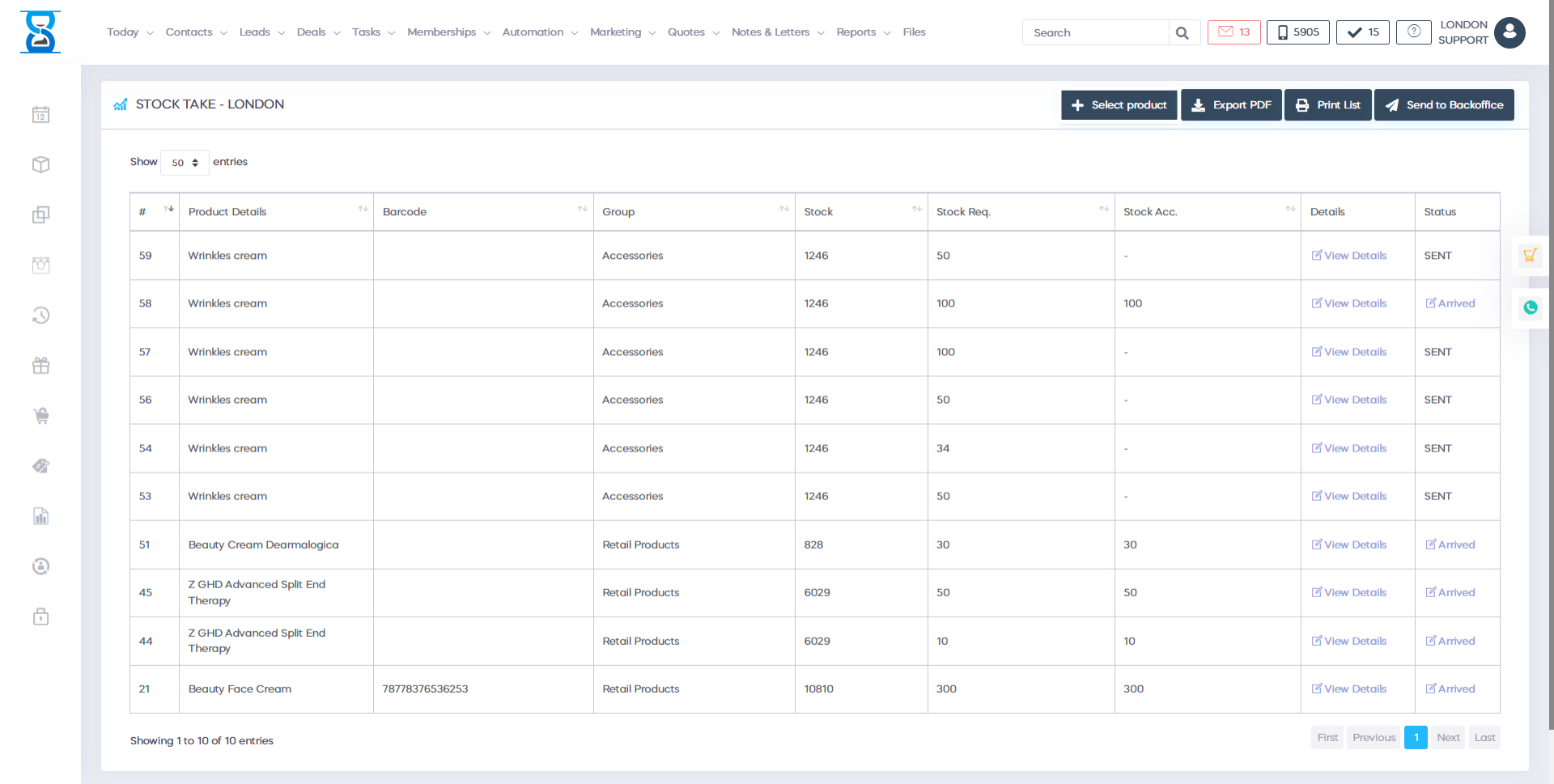Image resolution: width=1554 pixels, height=784 pixels.
Task: Click the shopping cart sidebar icon
Action: 40,416
